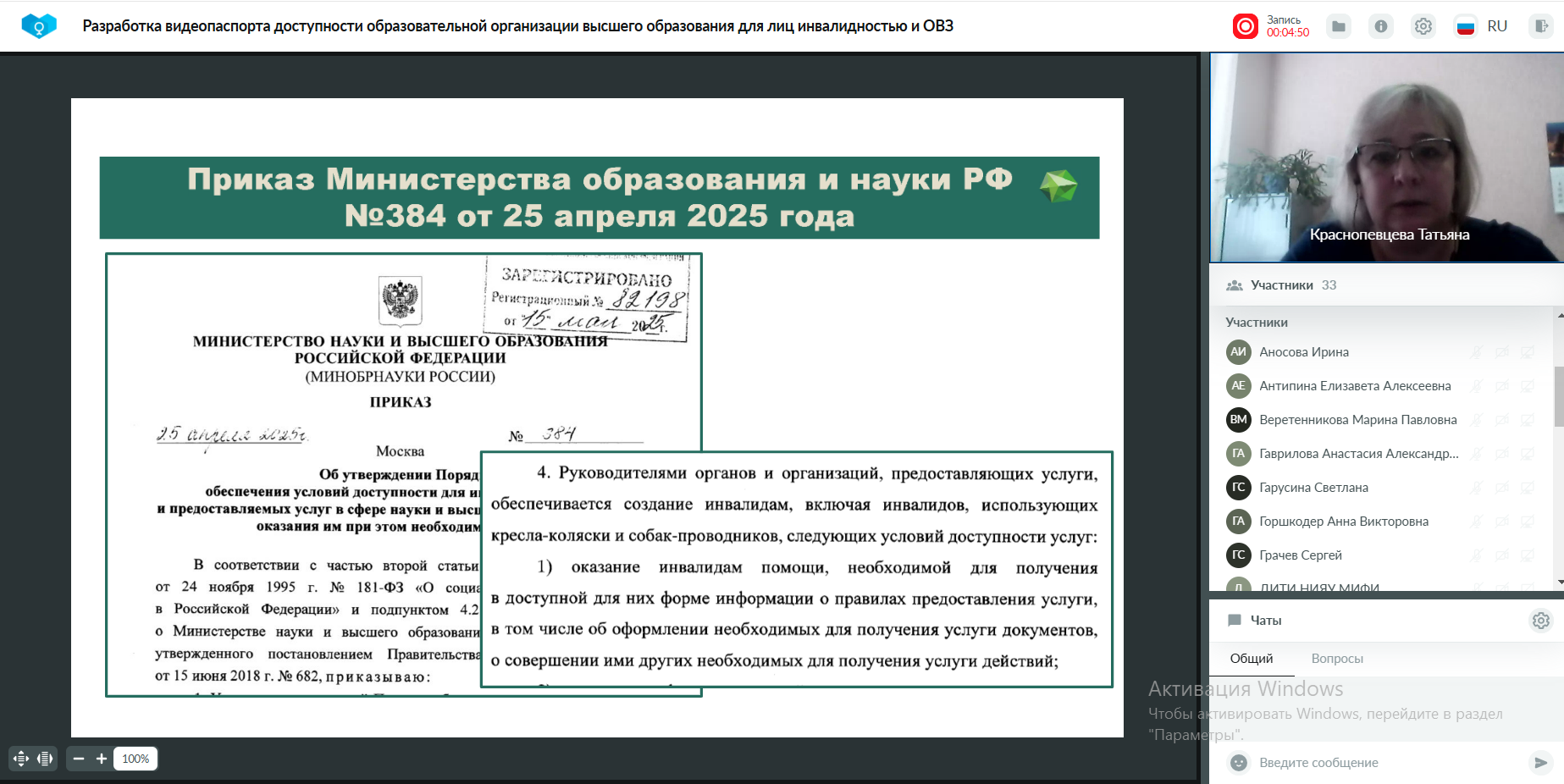The height and width of the screenshot is (784, 1564).
Task: Click the participants list scroll-down arrow
Action: click(x=1560, y=582)
